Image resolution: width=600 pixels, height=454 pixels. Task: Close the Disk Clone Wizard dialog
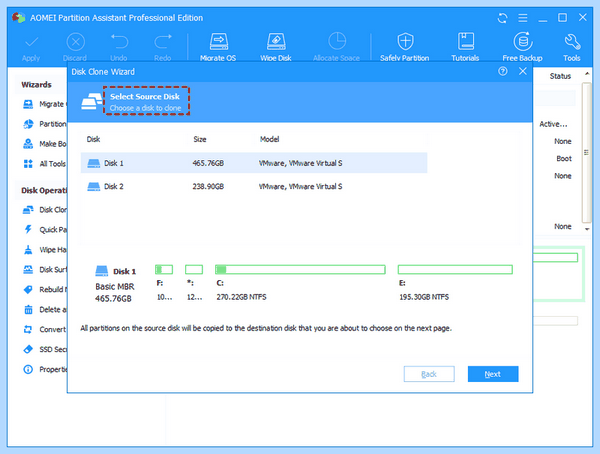[x=523, y=71]
